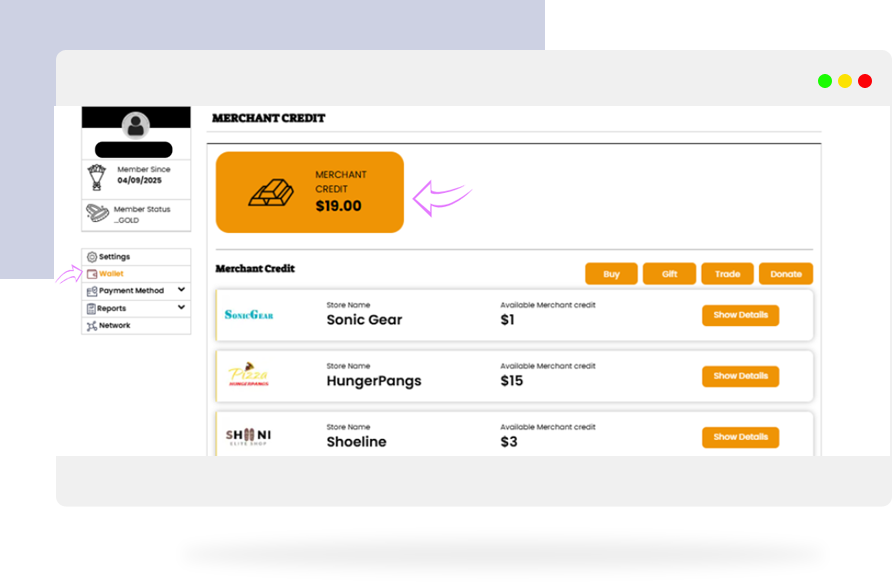Click the Pizza HungerPangs logo thumbnail
The image size is (892, 582).
coord(248,376)
